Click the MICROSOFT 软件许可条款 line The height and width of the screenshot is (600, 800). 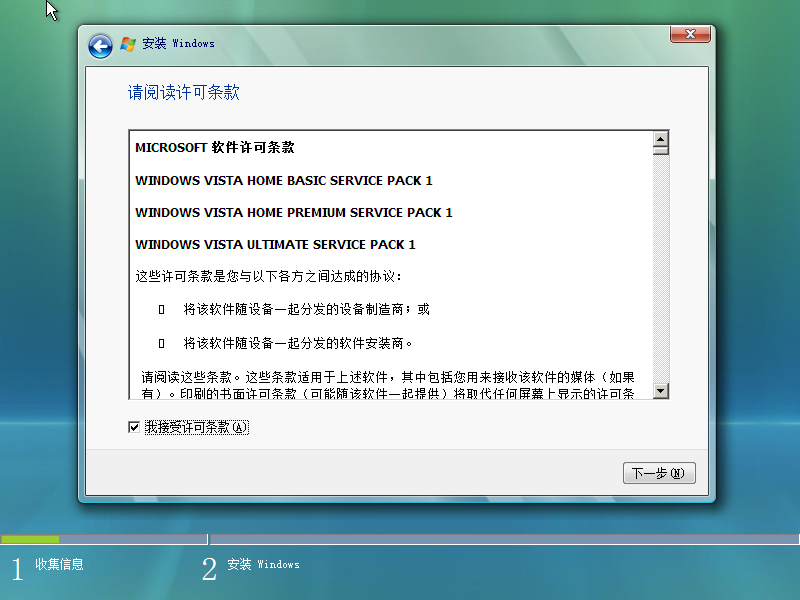[215, 147]
